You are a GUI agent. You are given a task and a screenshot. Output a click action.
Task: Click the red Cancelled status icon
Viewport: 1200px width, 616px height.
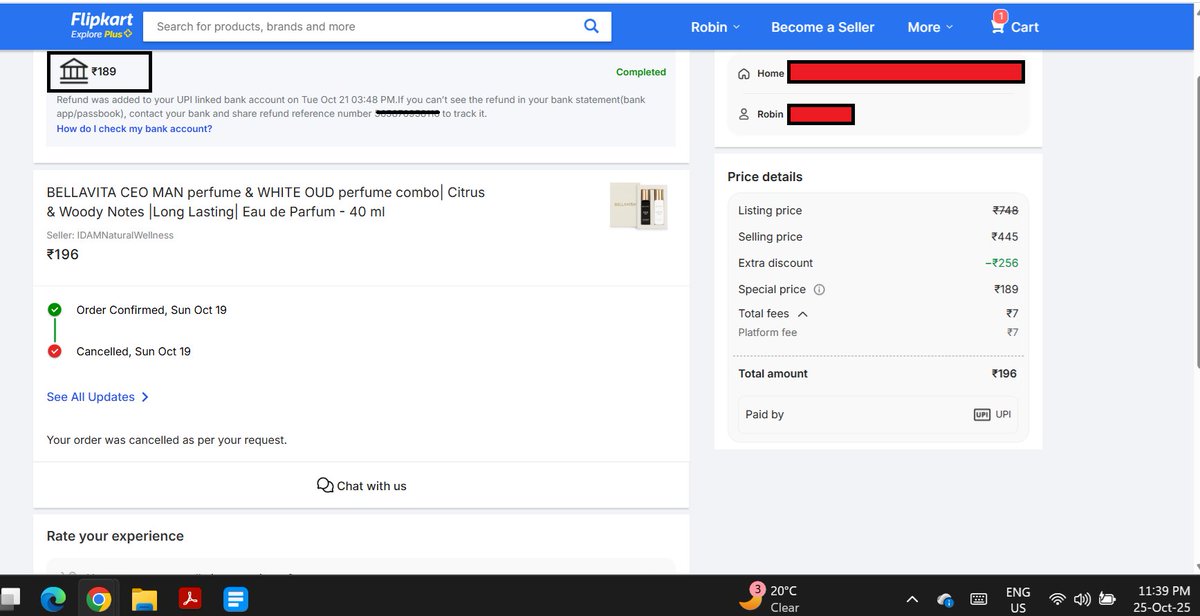(55, 351)
